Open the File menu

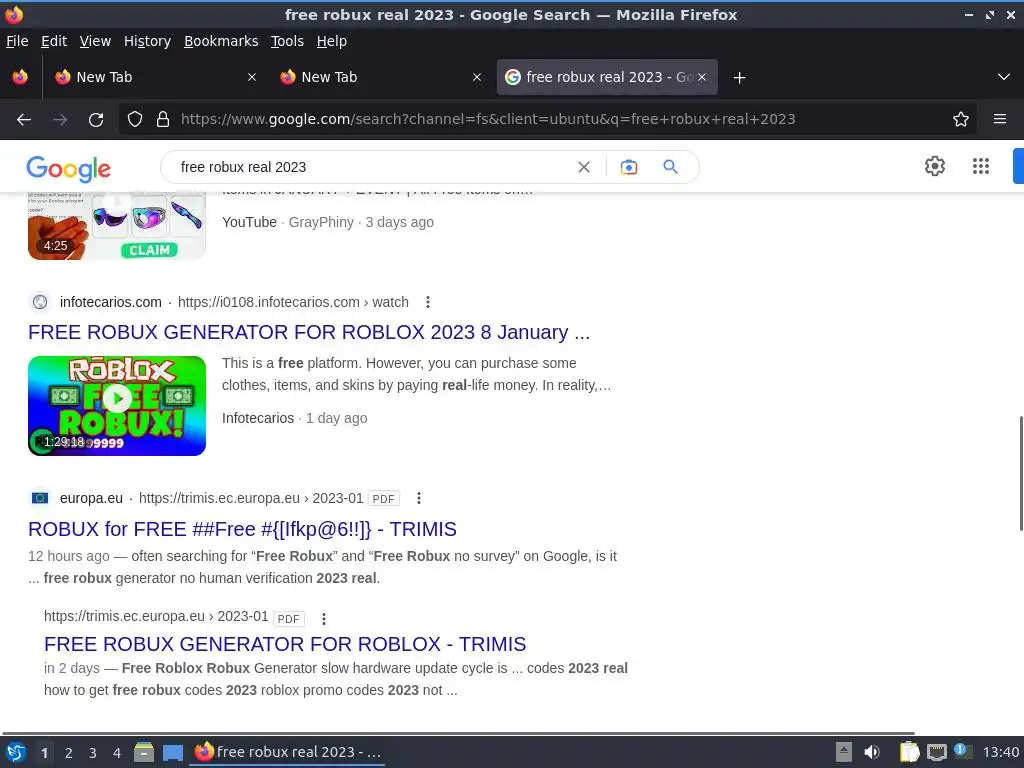tap(17, 41)
